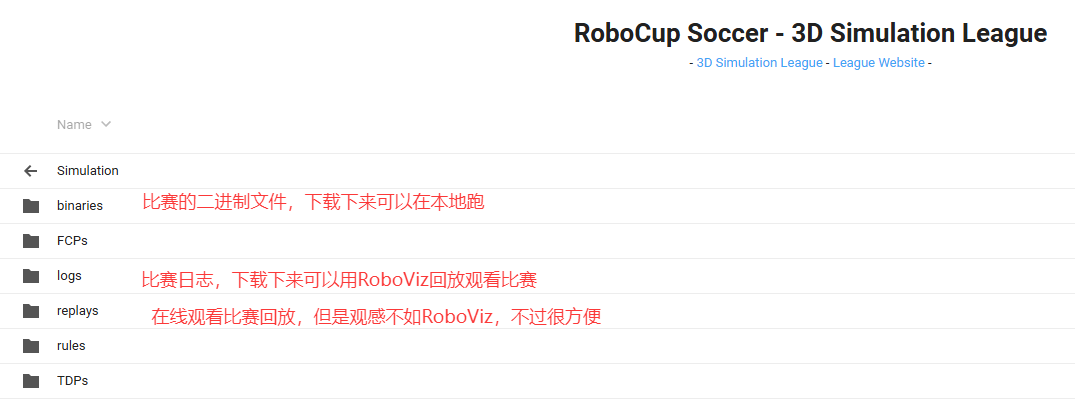Click the binaries folder name
The width and height of the screenshot is (1075, 408).
[x=80, y=206]
